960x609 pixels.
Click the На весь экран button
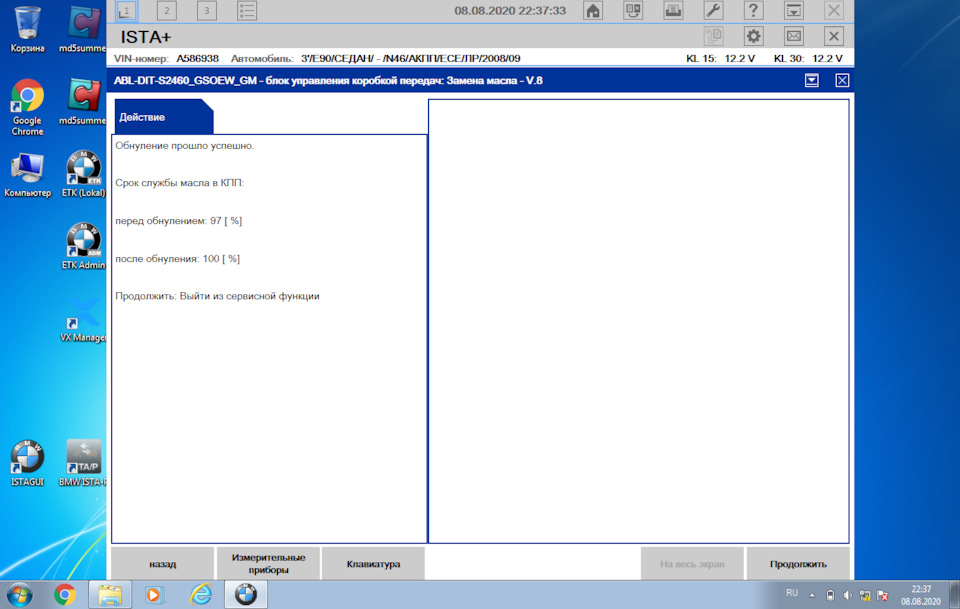pos(692,564)
